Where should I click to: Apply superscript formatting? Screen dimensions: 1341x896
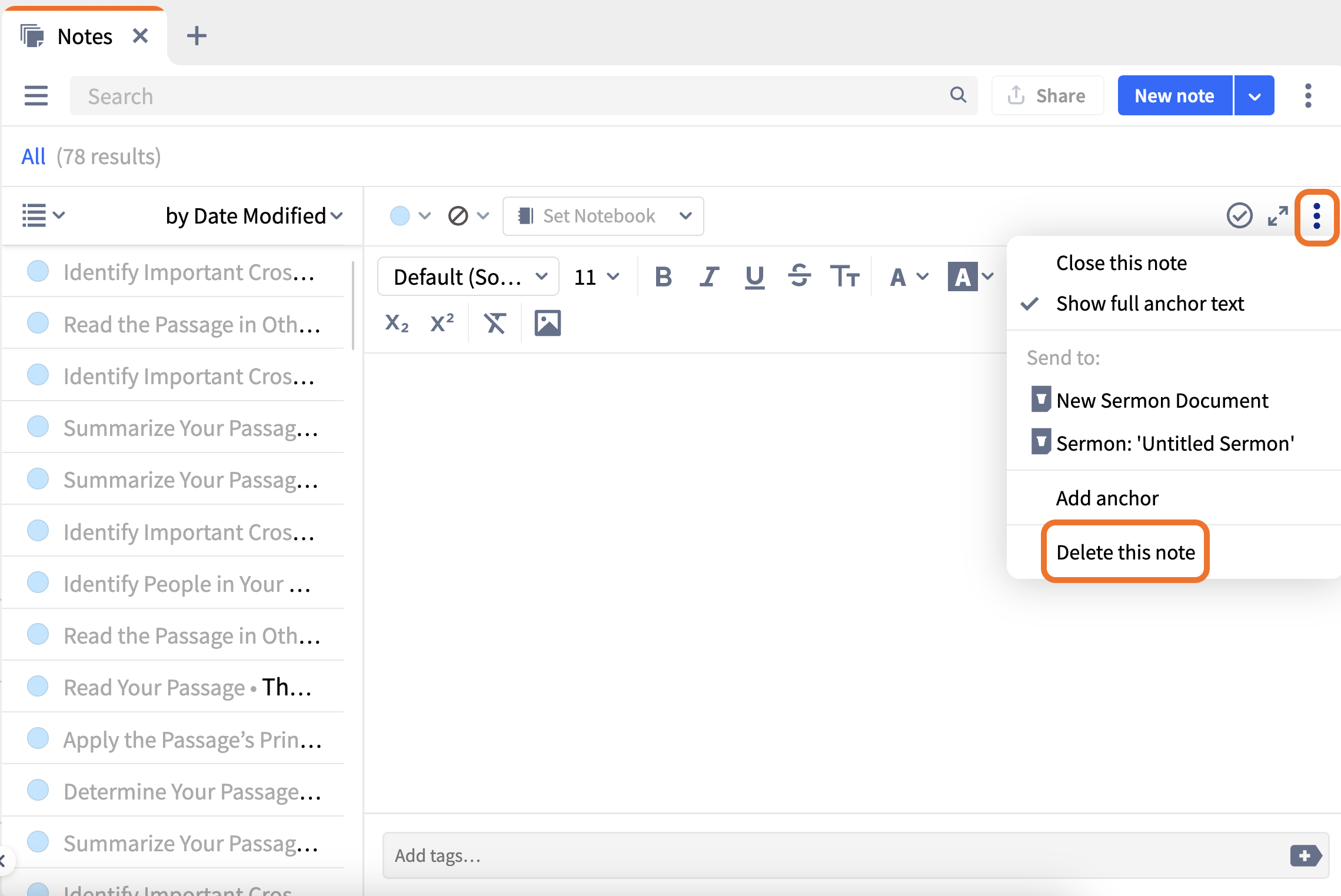pos(442,323)
